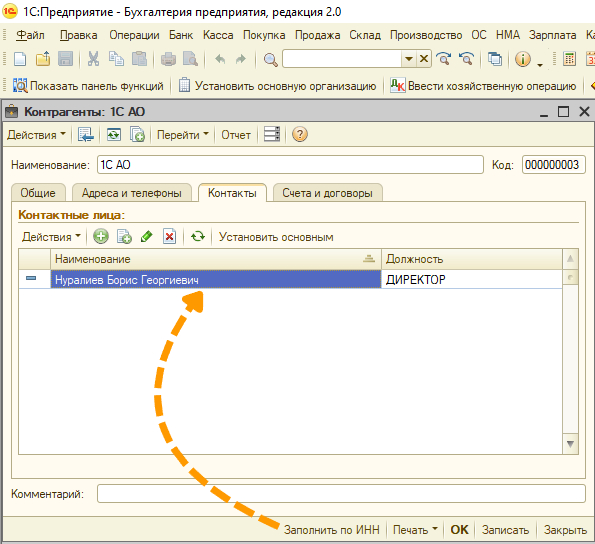595x544 pixels.
Task: Switch to the Общие tab
Action: 38,193
